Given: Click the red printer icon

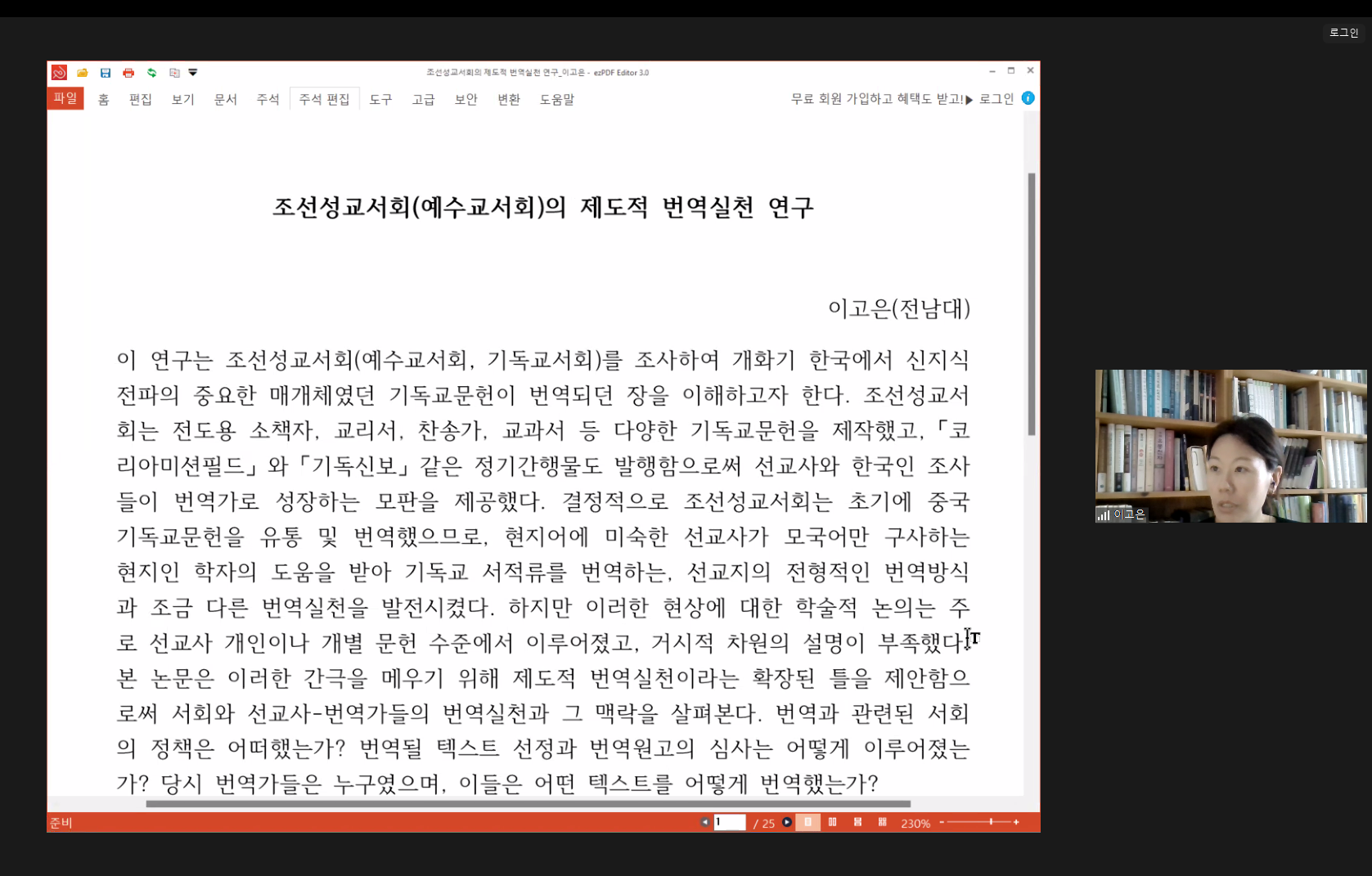Looking at the screenshot, I should (128, 73).
